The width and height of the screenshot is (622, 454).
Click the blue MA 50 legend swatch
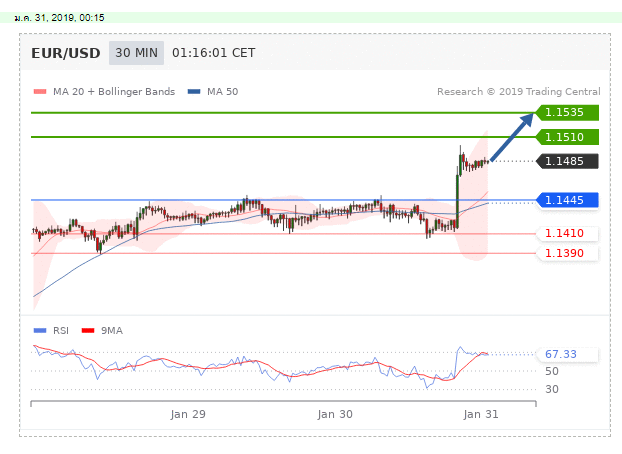coord(194,92)
